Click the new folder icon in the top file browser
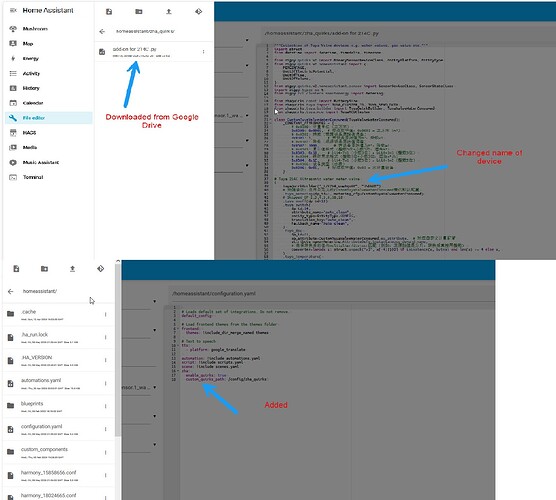556x500 pixels. tap(139, 12)
